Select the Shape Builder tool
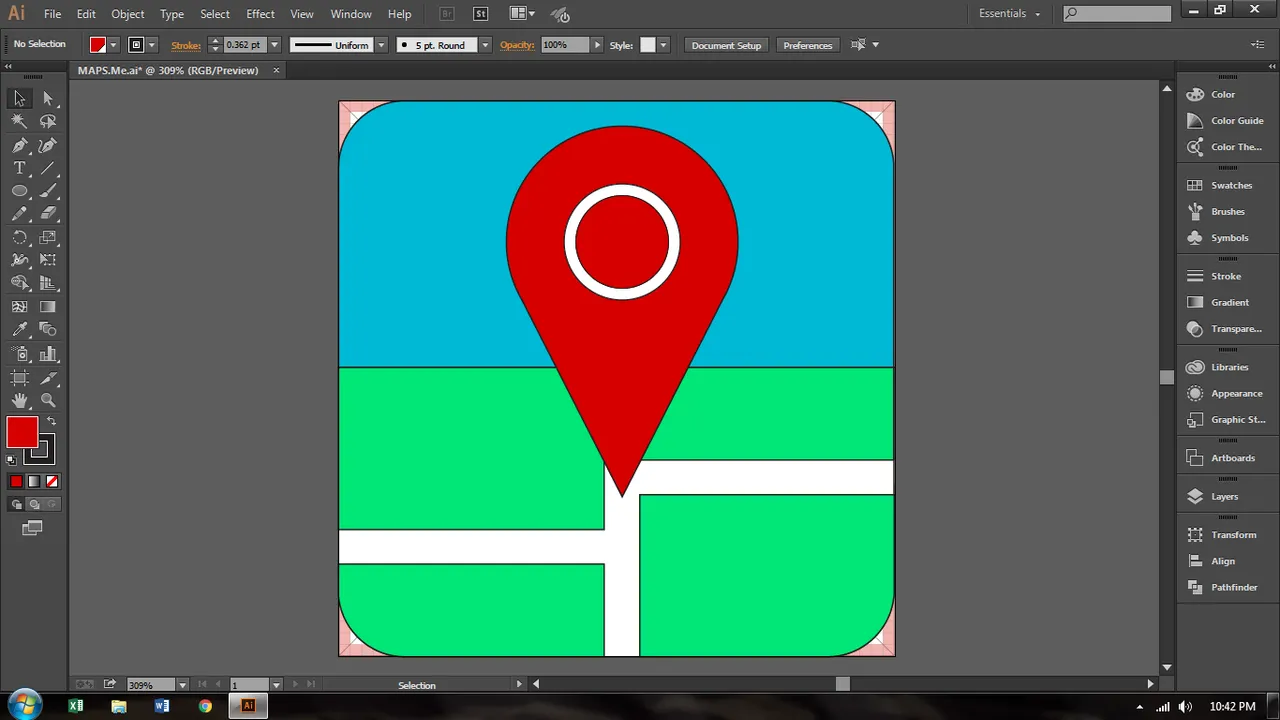The width and height of the screenshot is (1280, 720). (x=19, y=284)
